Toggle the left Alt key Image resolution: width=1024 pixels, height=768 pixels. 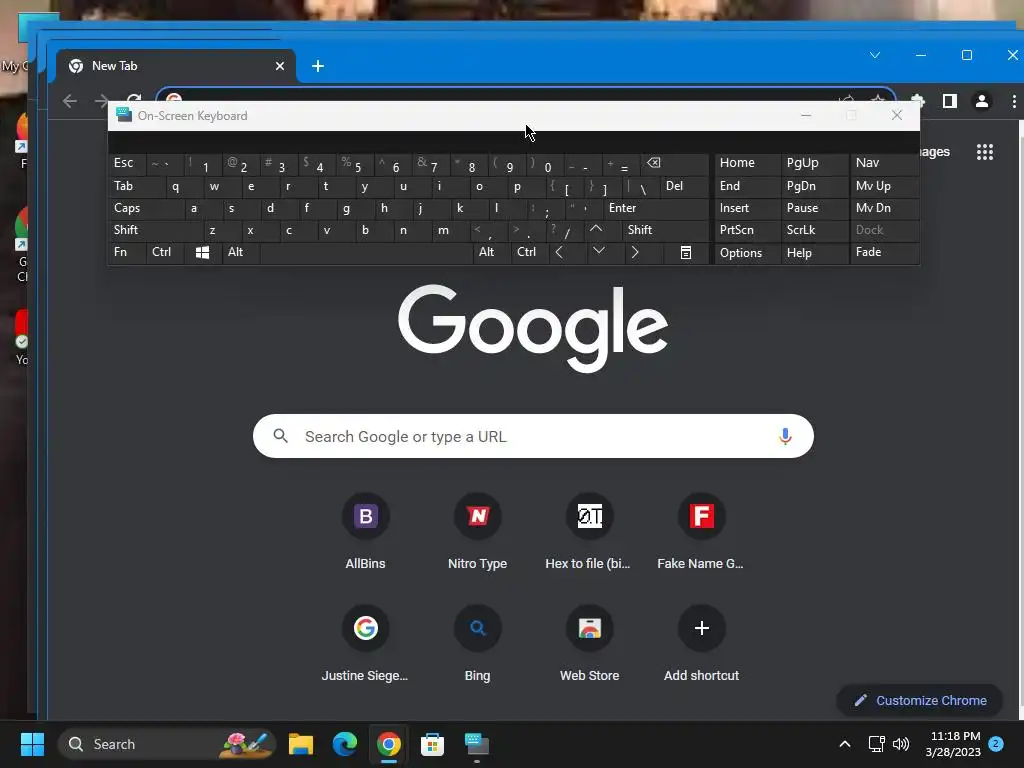240,252
